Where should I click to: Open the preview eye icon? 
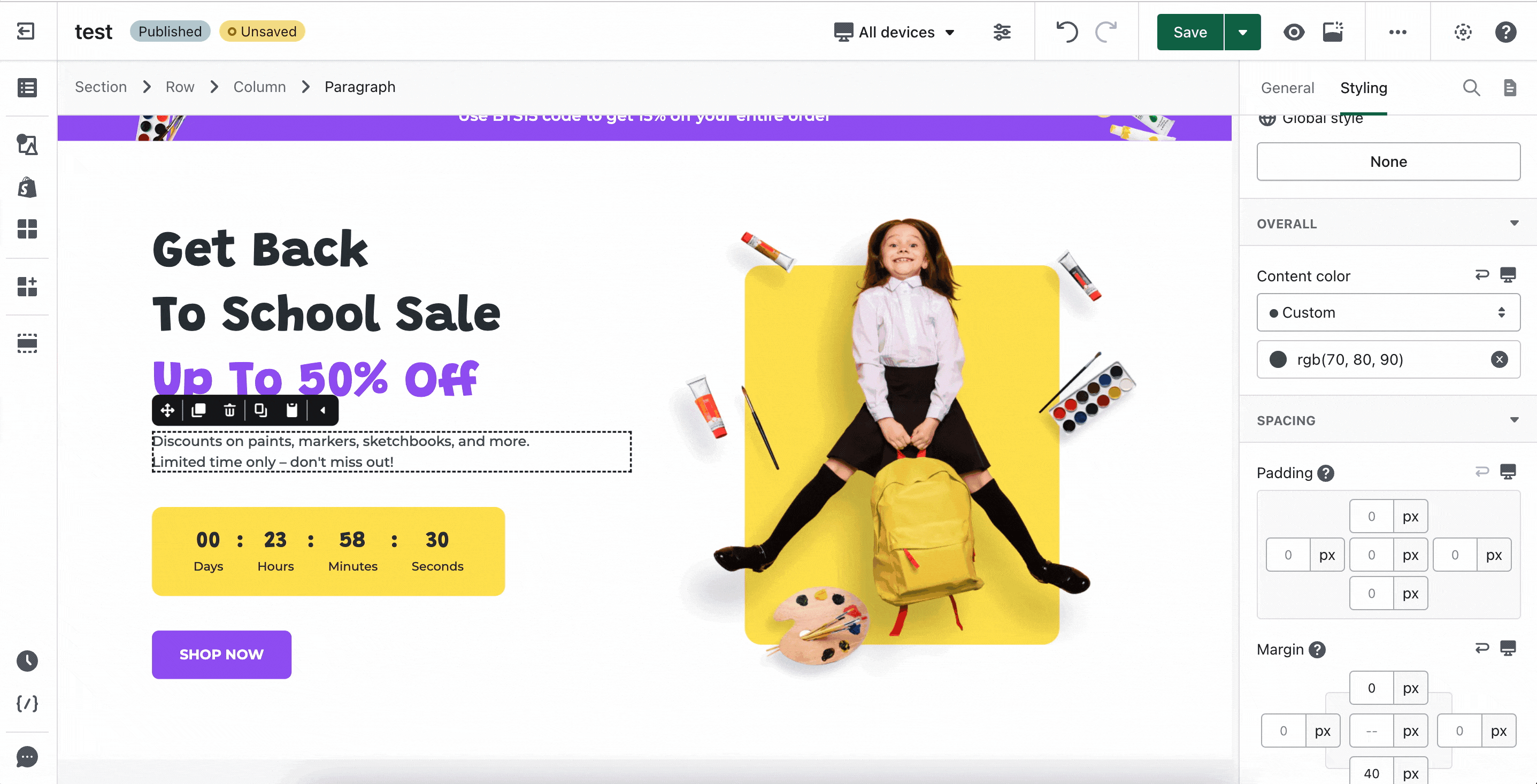[x=1294, y=32]
